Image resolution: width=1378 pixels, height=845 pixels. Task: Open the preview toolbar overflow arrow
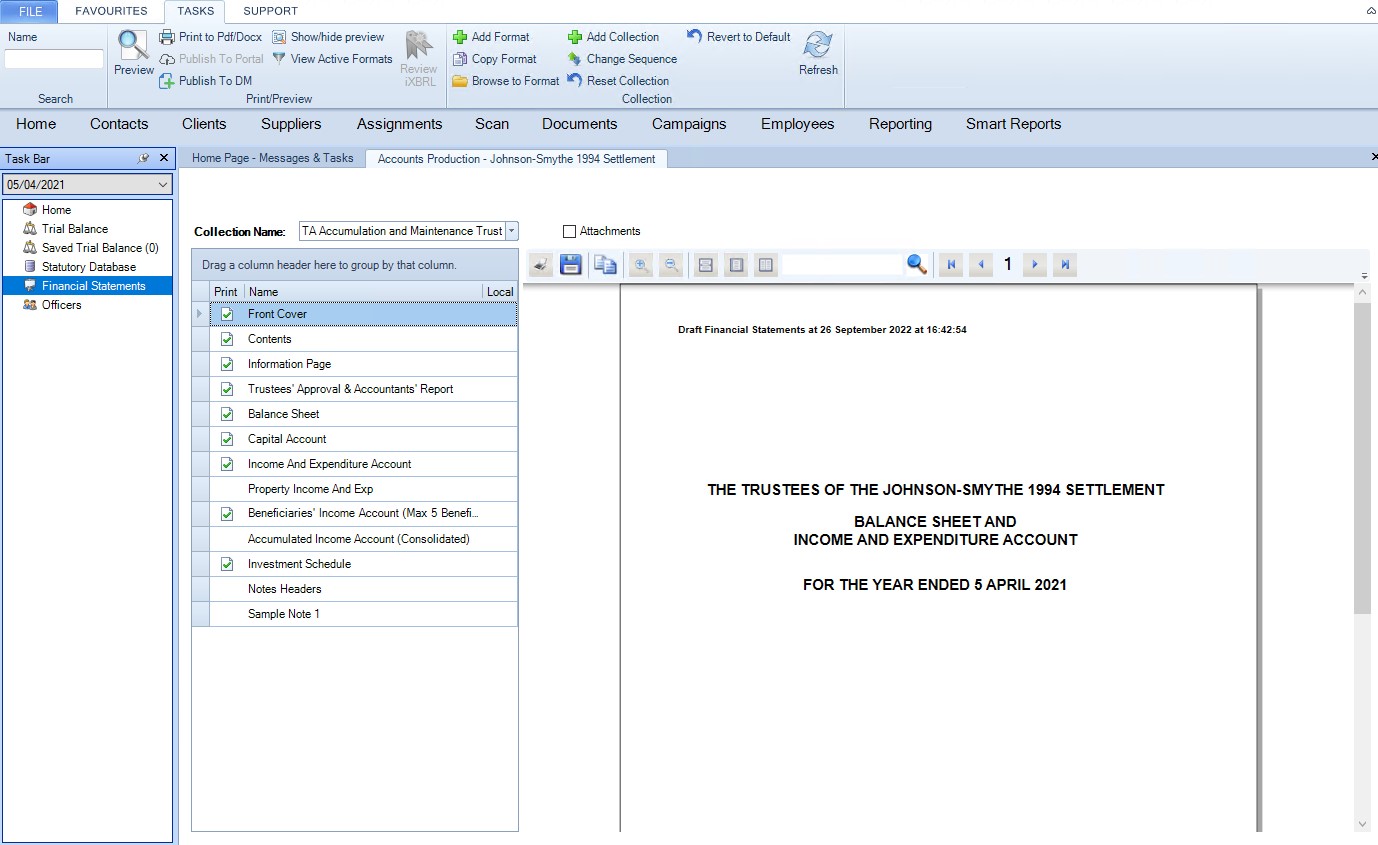pos(1365,276)
